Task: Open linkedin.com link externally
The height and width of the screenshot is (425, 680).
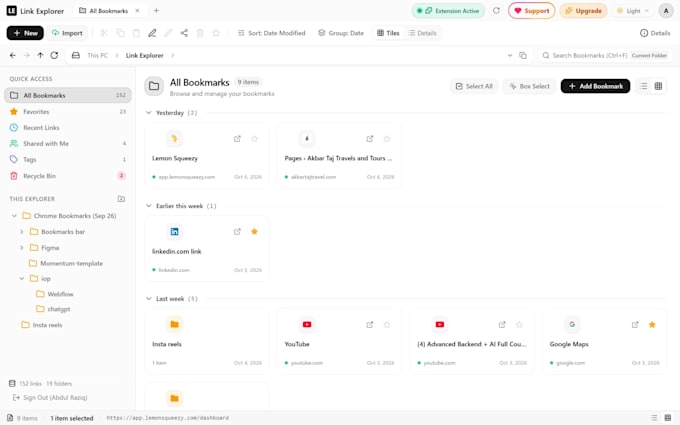Action: point(237,232)
